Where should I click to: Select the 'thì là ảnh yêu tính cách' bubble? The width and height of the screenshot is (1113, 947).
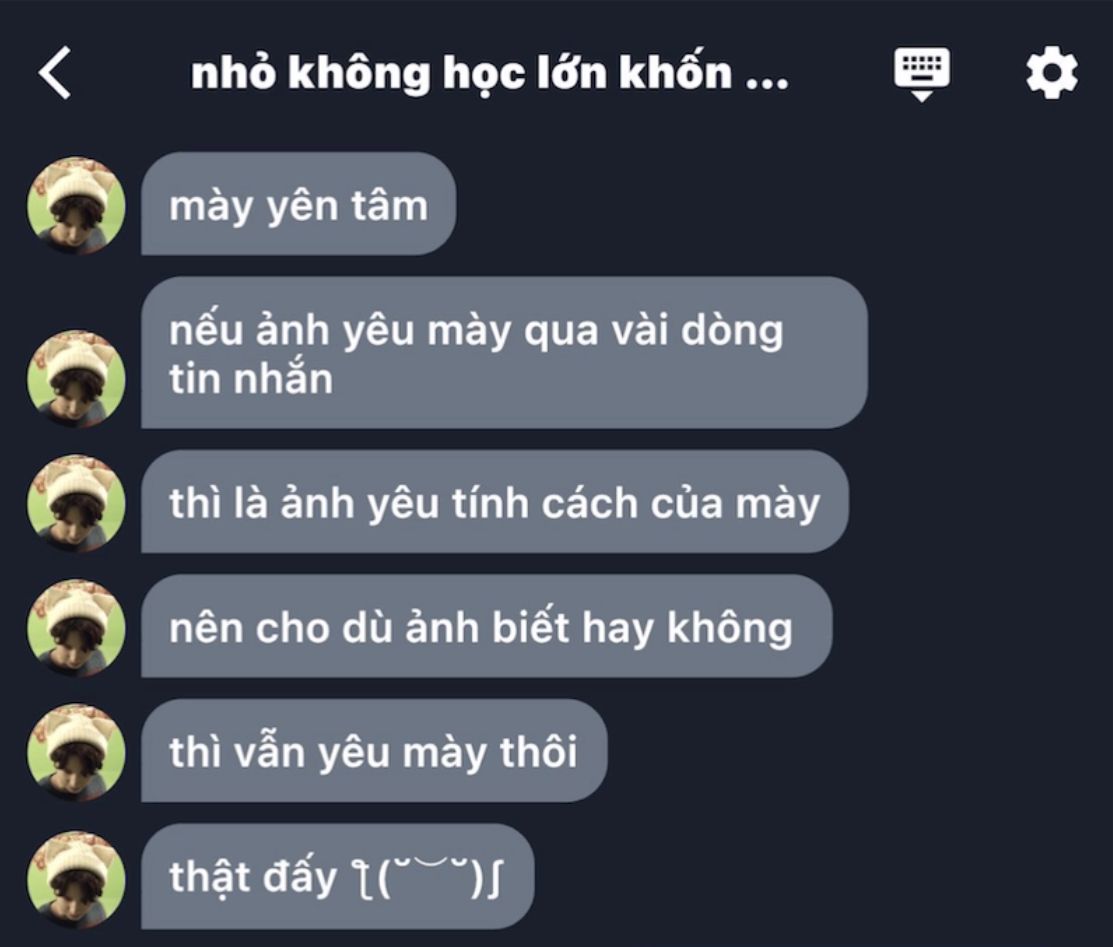pos(495,501)
